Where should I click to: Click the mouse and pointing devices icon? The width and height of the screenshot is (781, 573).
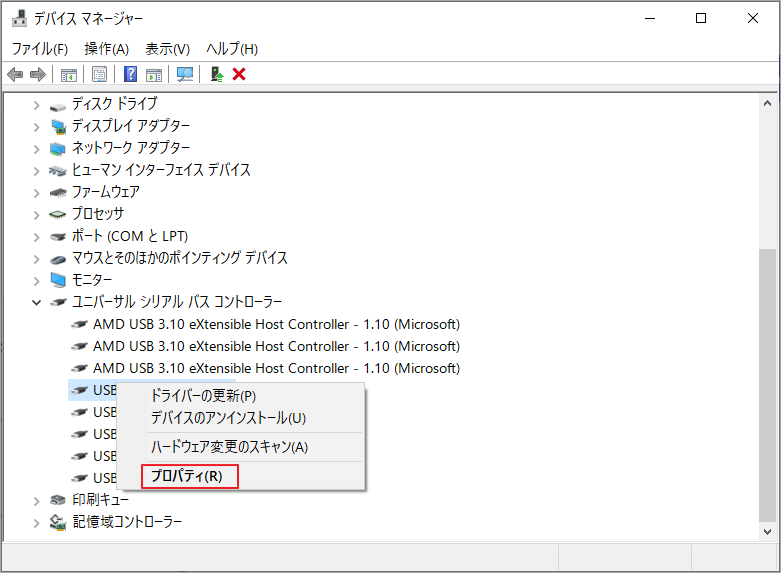[58, 259]
